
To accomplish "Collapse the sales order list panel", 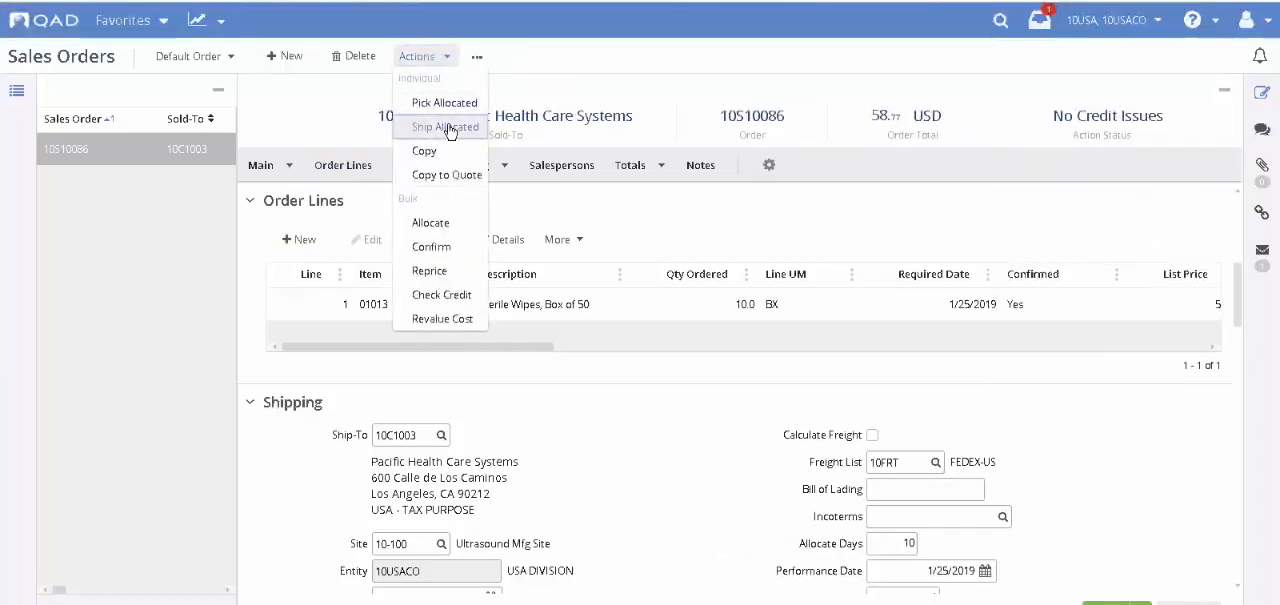I will [x=218, y=90].
